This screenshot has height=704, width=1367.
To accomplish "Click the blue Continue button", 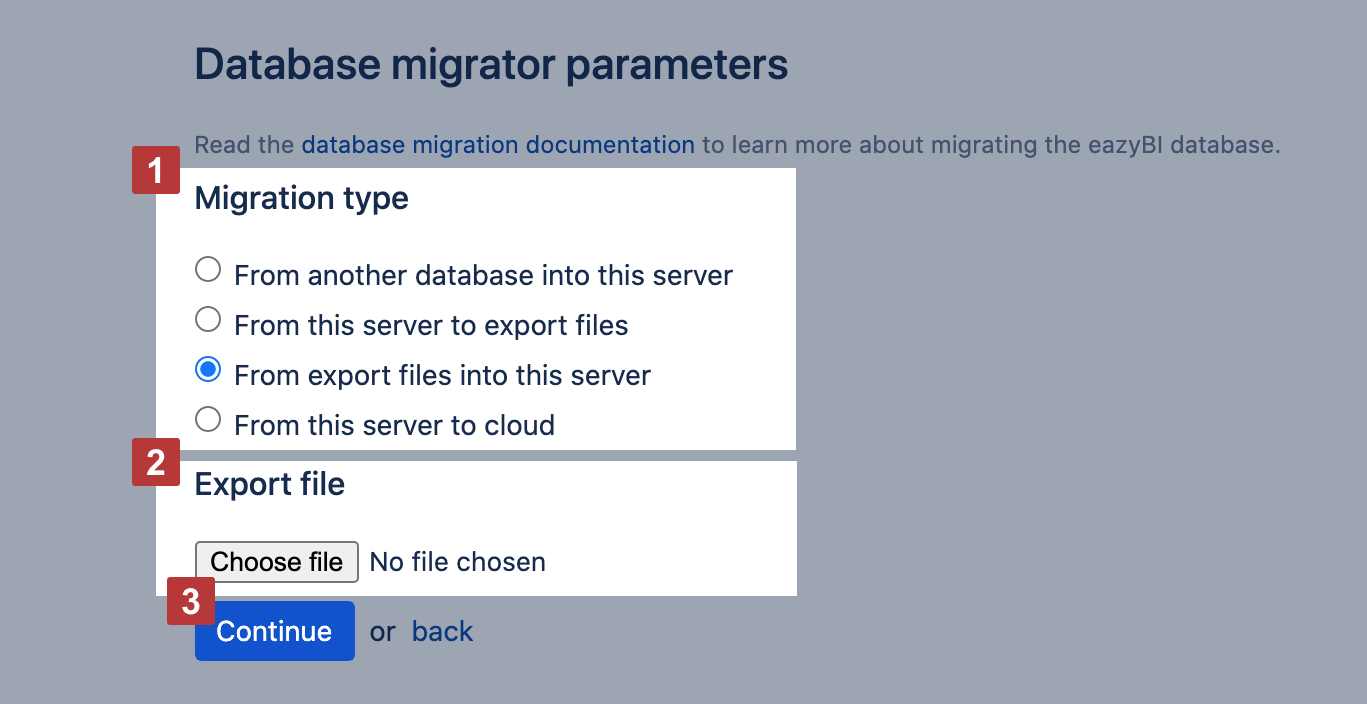I will [x=274, y=631].
